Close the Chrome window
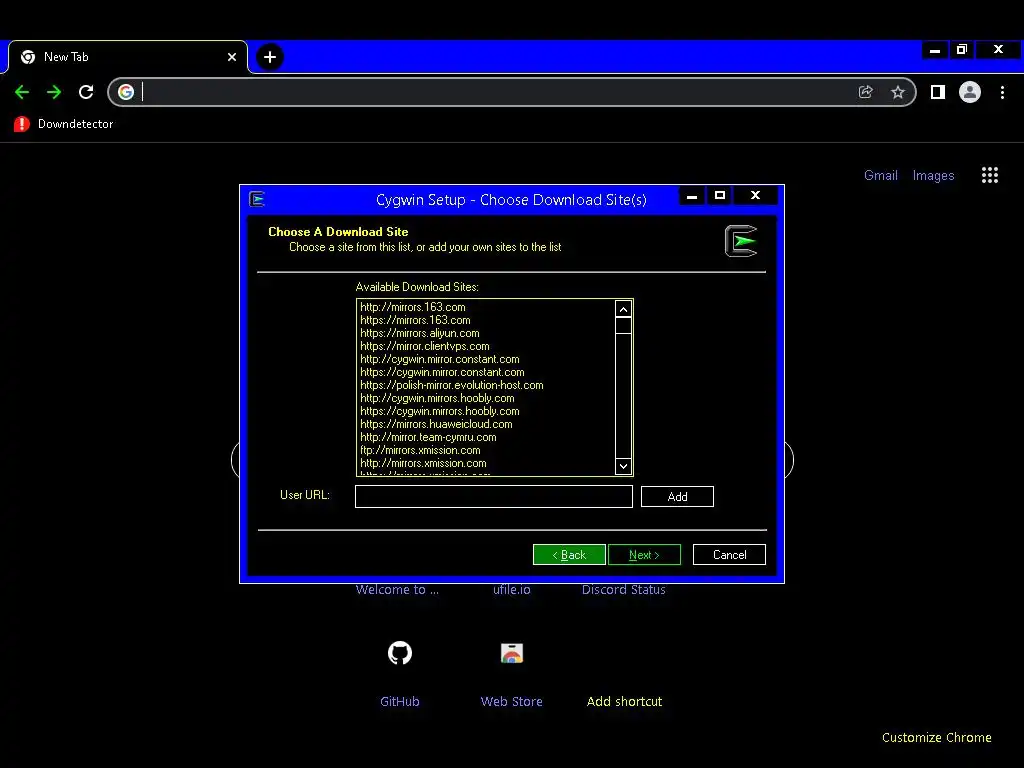This screenshot has width=1024, height=768. [x=998, y=50]
